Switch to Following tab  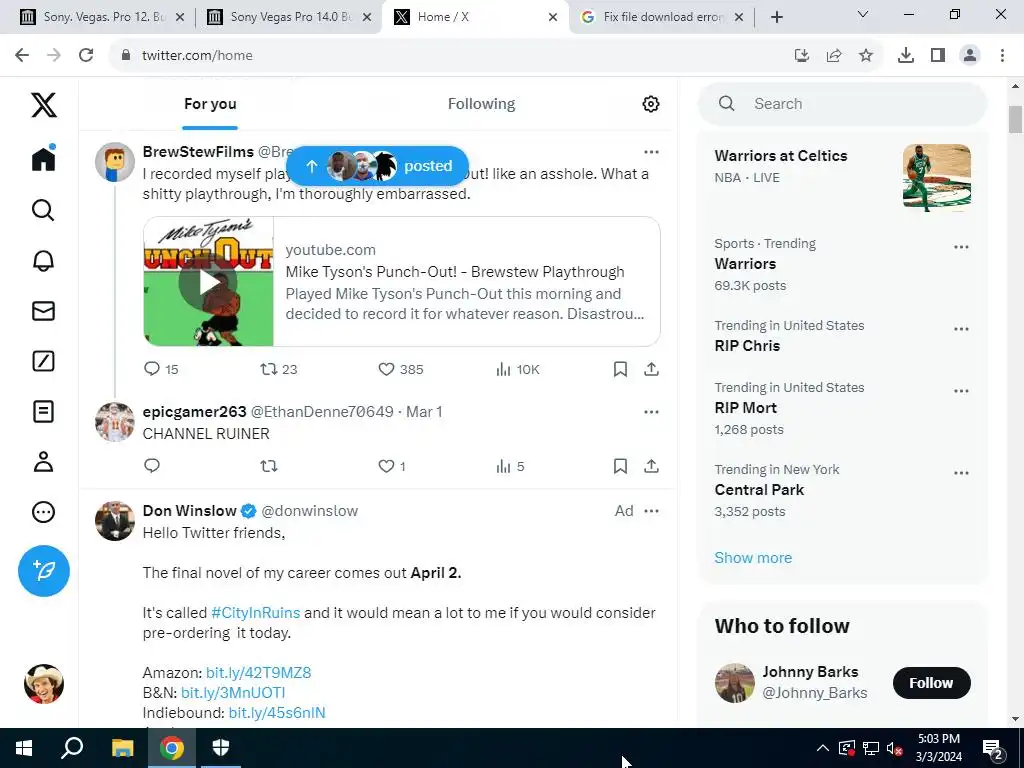point(481,104)
